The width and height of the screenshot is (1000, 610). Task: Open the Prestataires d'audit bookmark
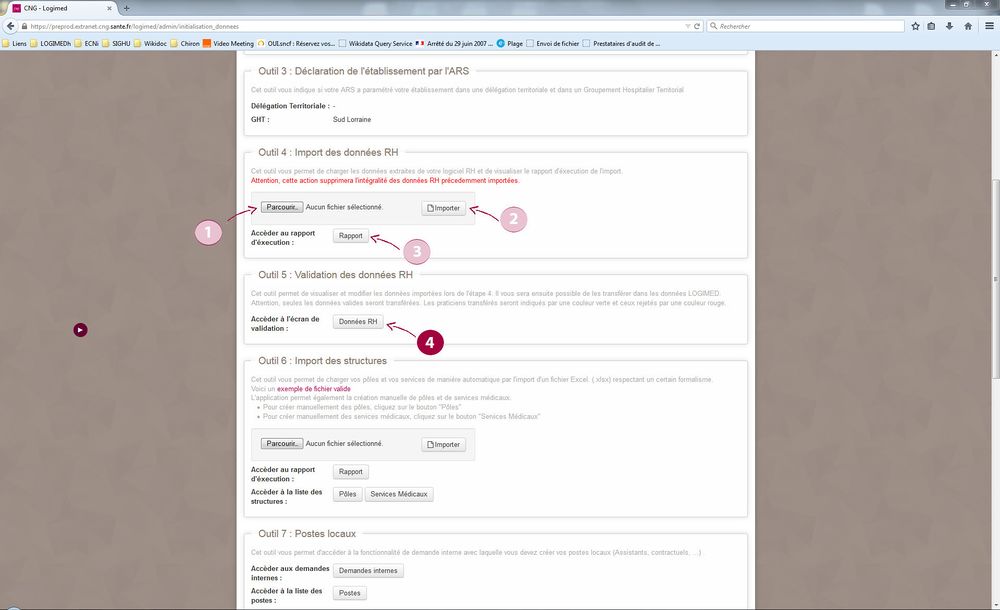coord(621,43)
